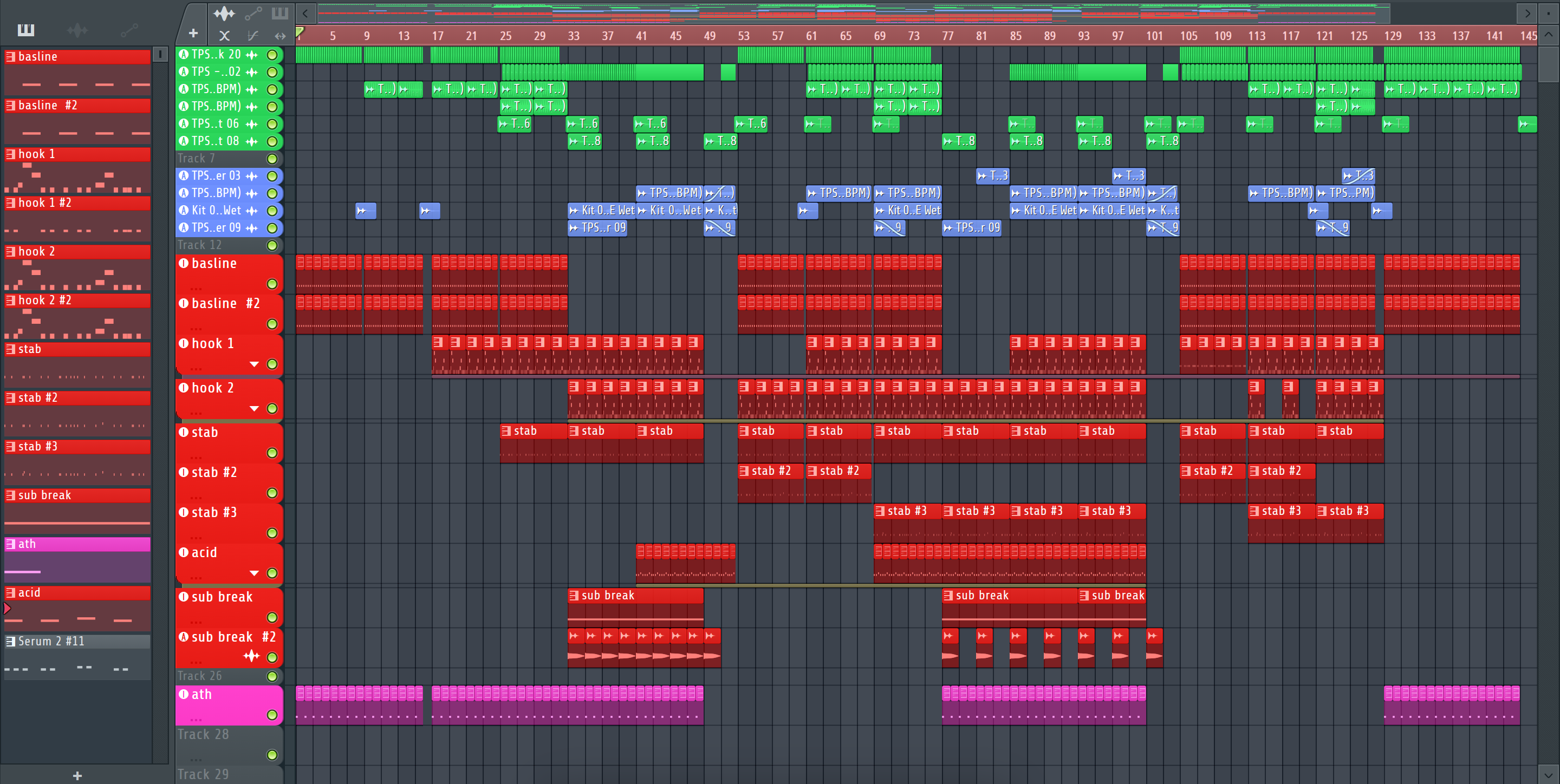1560x784 pixels.
Task: Click the add-track plus button in playlist header
Action: 193,33
